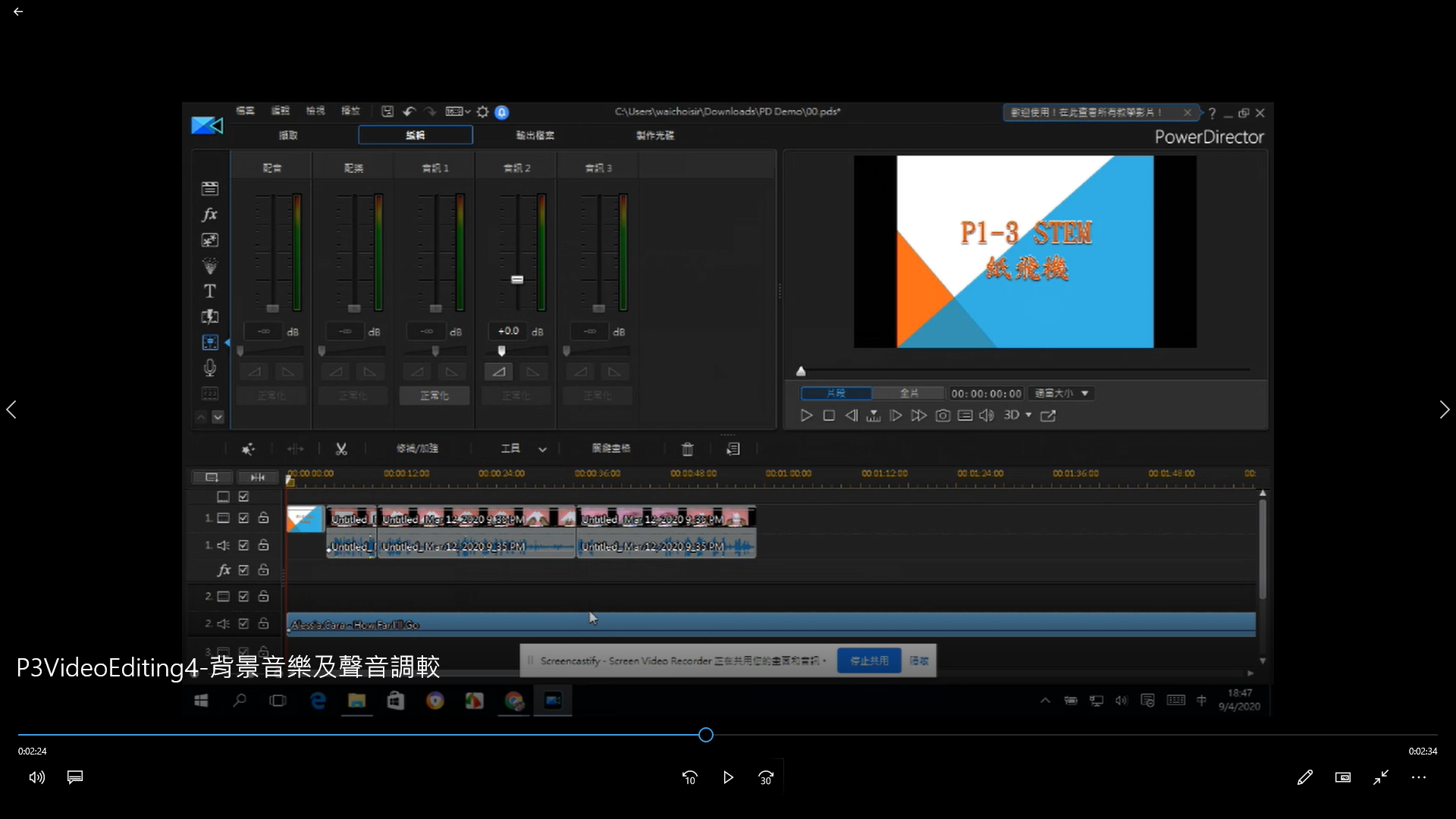Click the trash delete icon above timeline
This screenshot has height=819, width=1456.
pyautogui.click(x=688, y=449)
